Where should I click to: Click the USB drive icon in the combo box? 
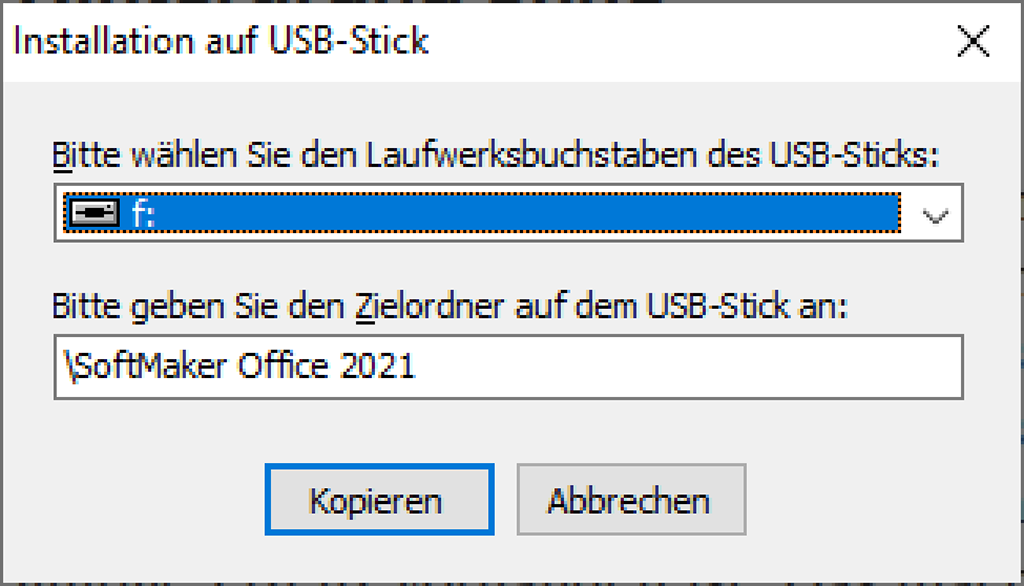pyautogui.click(x=93, y=212)
